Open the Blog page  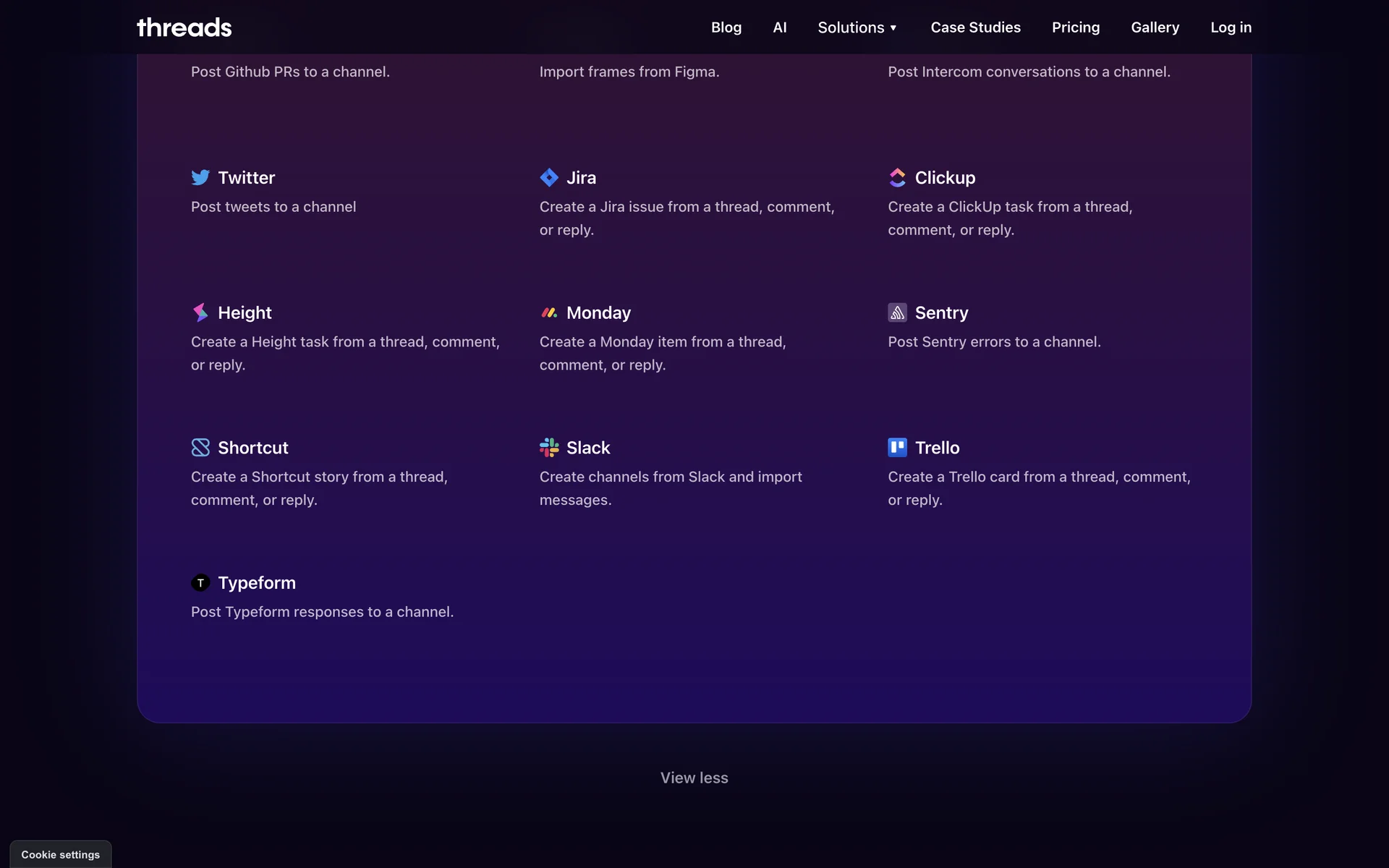point(726,27)
